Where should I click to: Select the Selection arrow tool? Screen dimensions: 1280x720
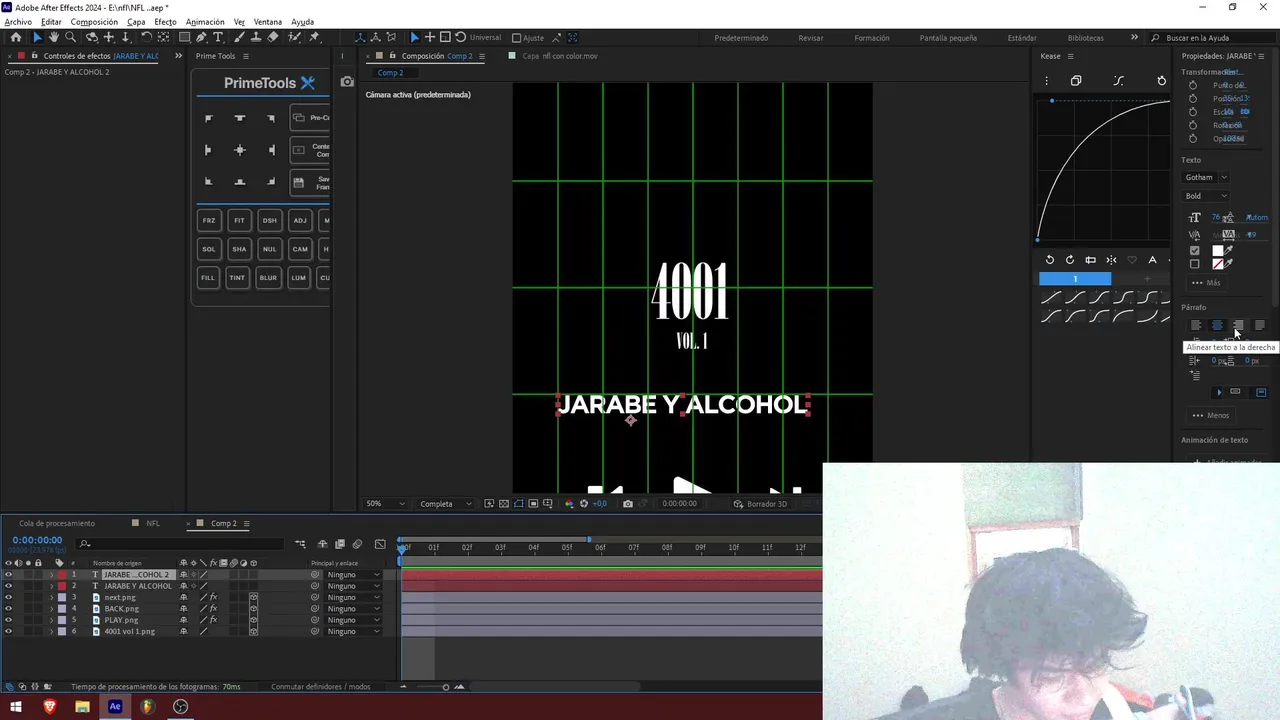point(37,37)
